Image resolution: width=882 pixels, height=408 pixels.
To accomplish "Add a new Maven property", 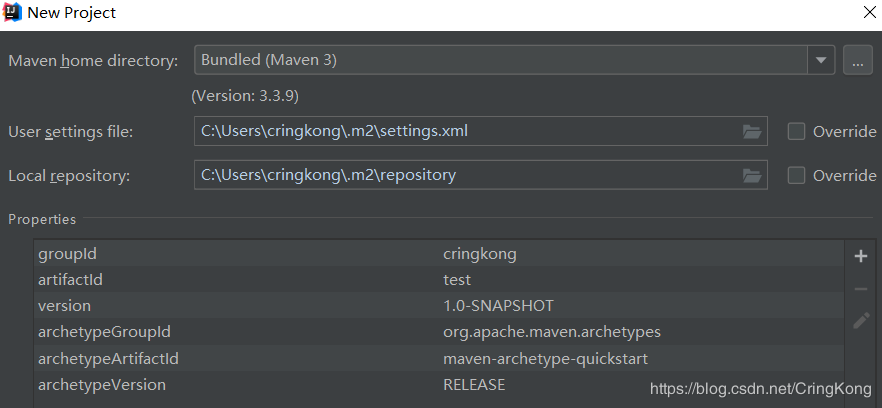I will 860,256.
